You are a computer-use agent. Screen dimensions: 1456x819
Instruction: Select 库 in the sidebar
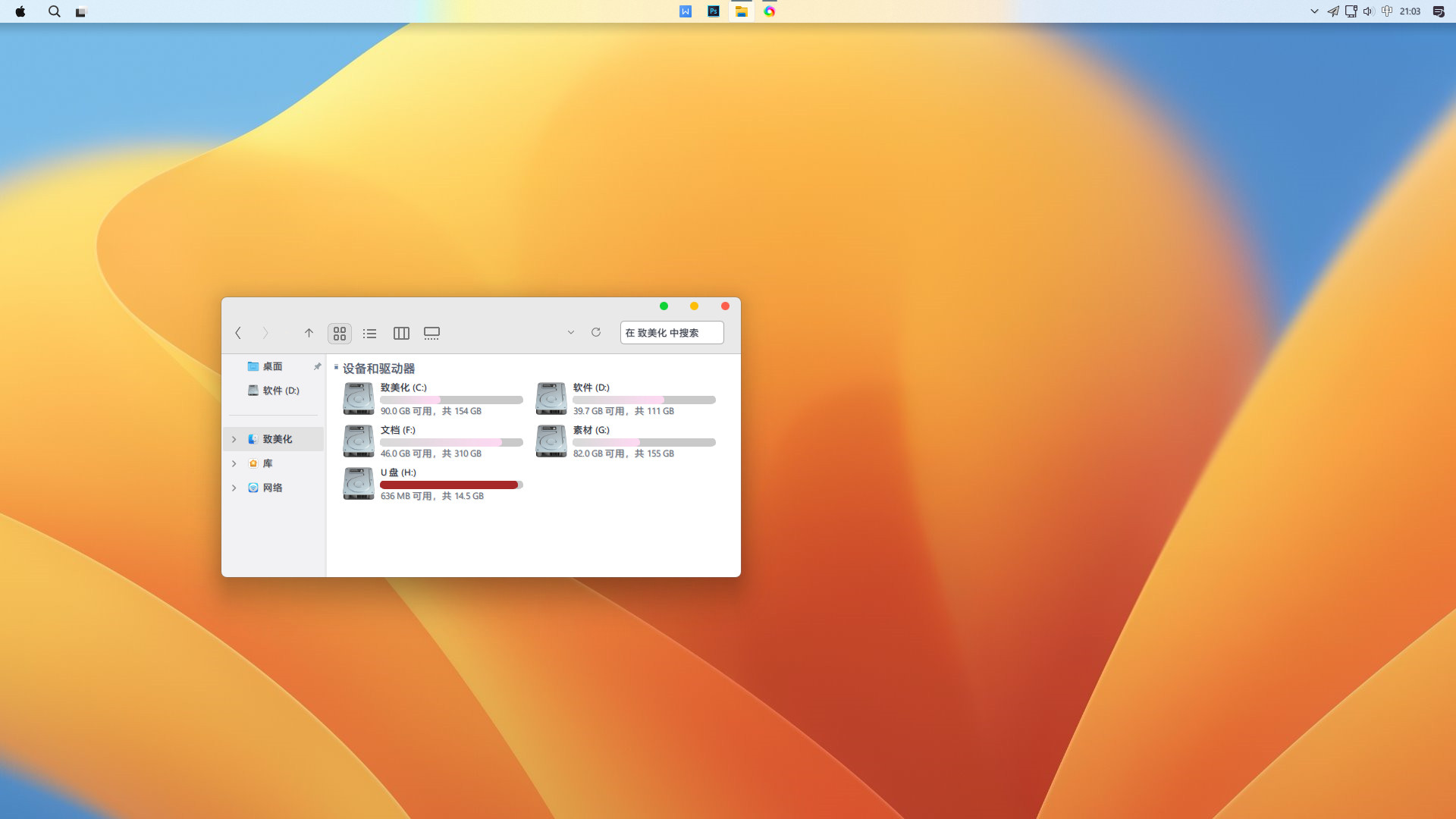click(269, 463)
